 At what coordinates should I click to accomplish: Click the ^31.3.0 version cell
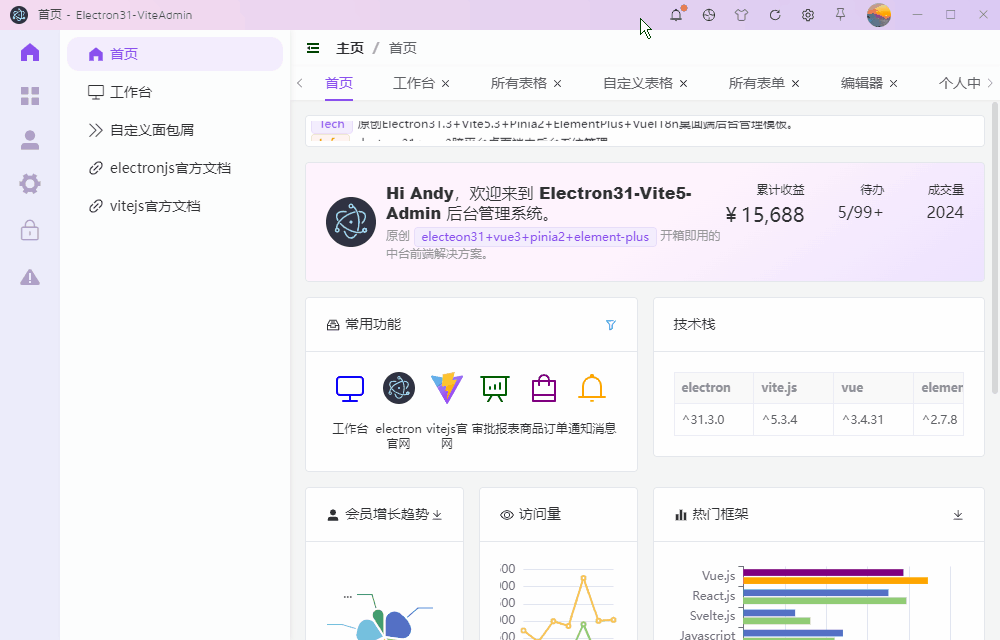coord(714,419)
